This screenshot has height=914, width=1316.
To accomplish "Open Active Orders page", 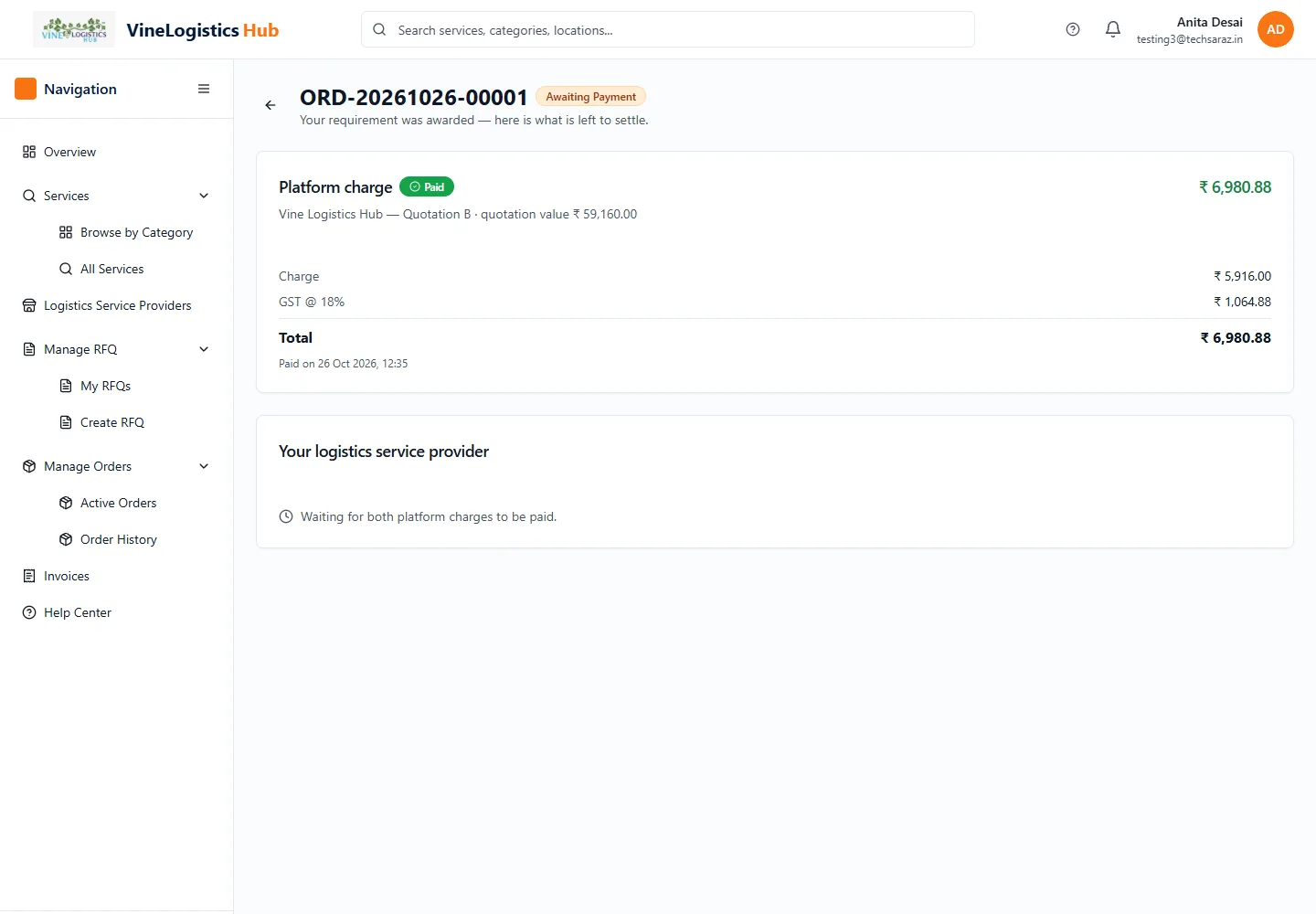I will [x=135, y=503].
